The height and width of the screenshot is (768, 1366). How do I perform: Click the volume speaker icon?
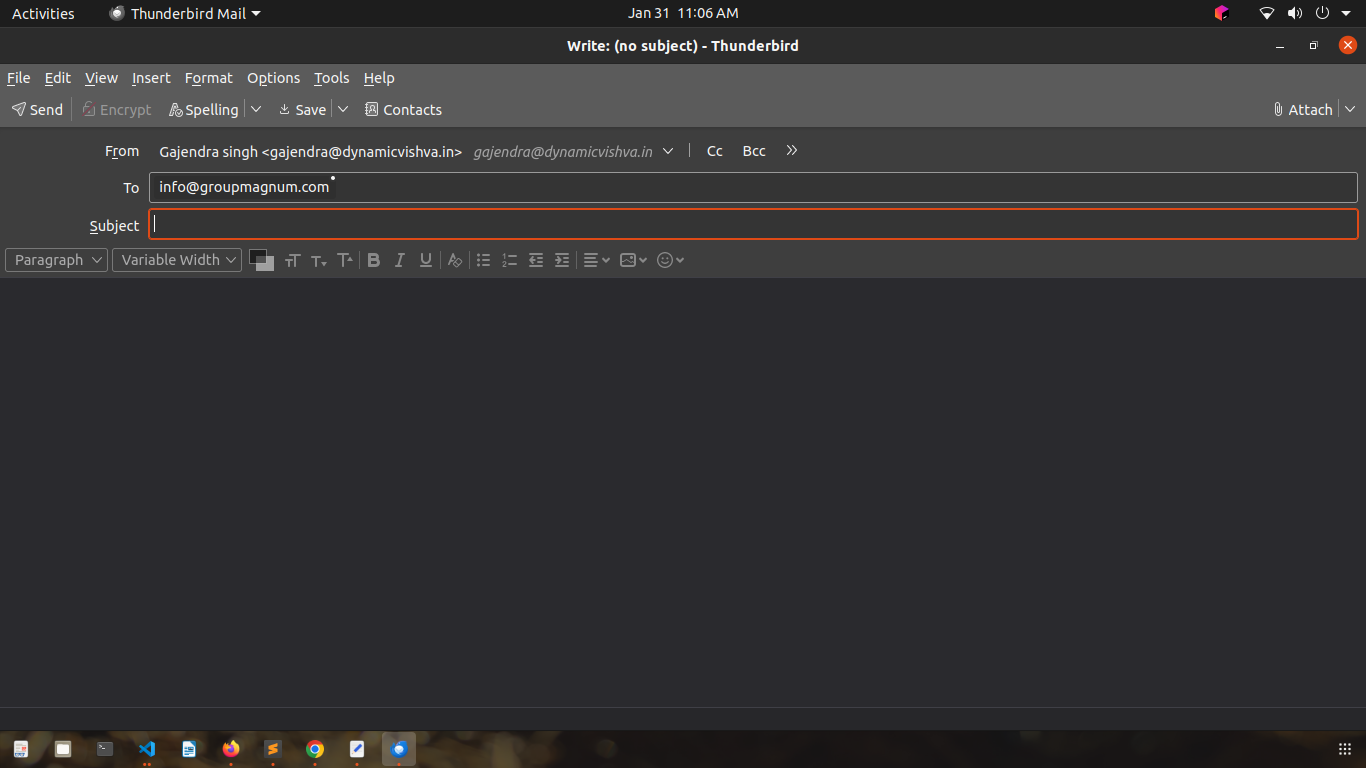pos(1295,14)
